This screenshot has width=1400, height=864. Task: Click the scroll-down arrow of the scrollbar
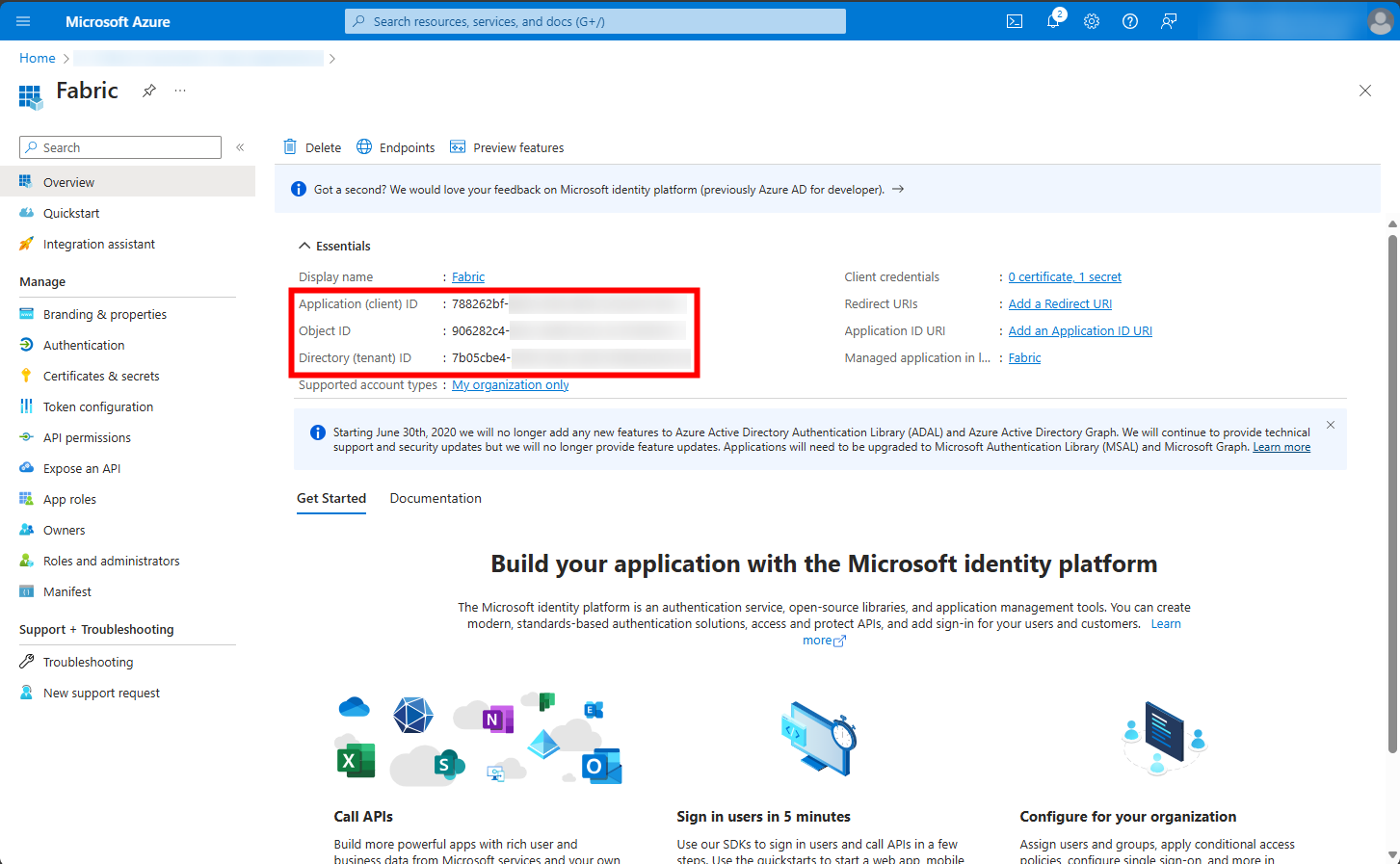pos(1392,854)
